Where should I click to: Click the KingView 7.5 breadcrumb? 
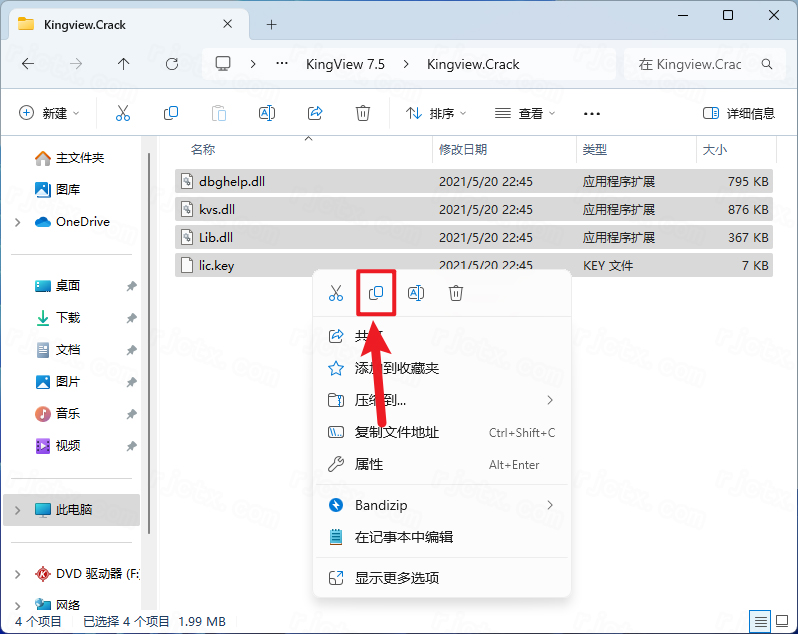pos(345,64)
